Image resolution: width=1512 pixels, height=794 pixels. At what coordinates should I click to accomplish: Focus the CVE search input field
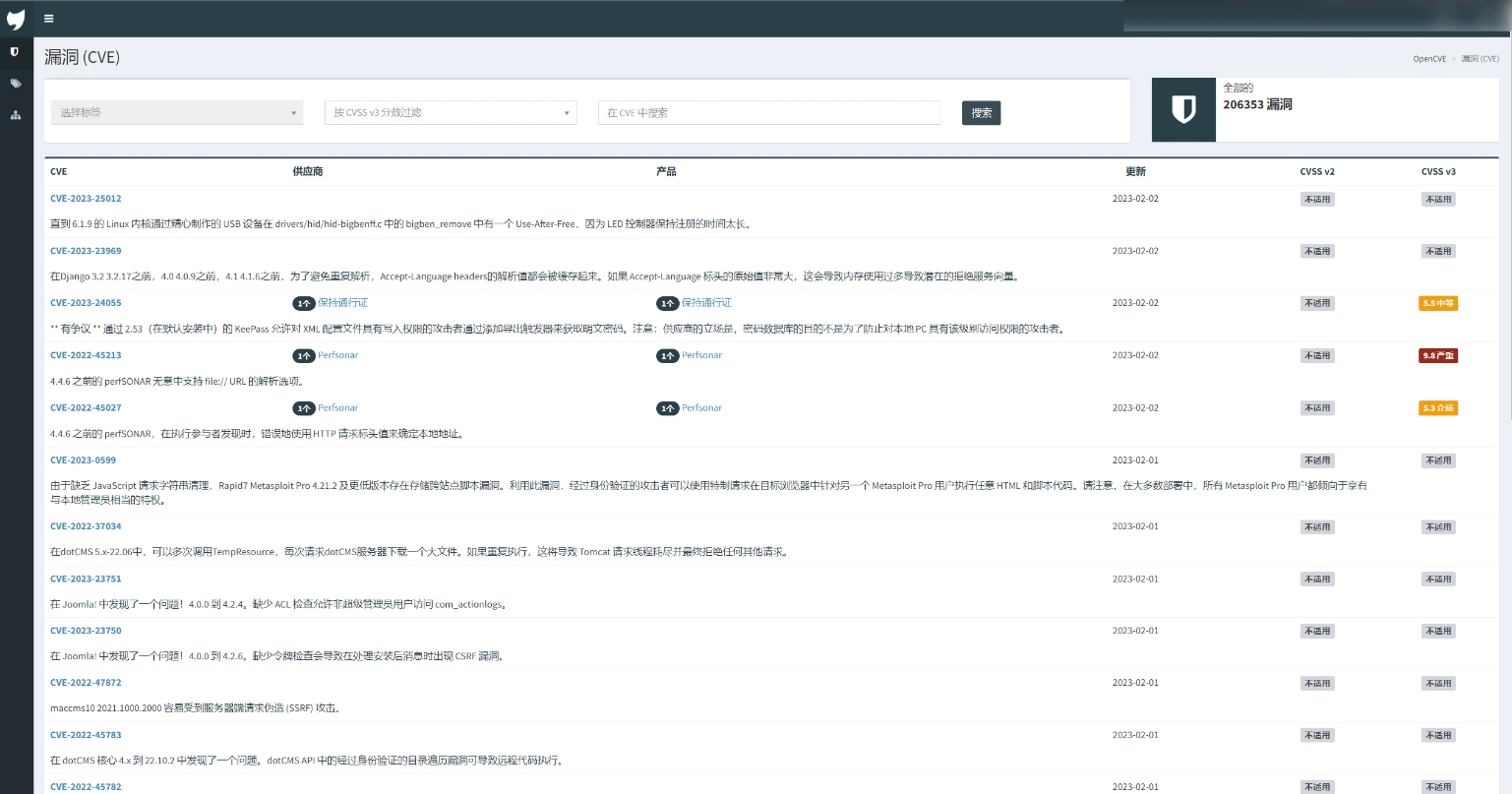(x=769, y=112)
